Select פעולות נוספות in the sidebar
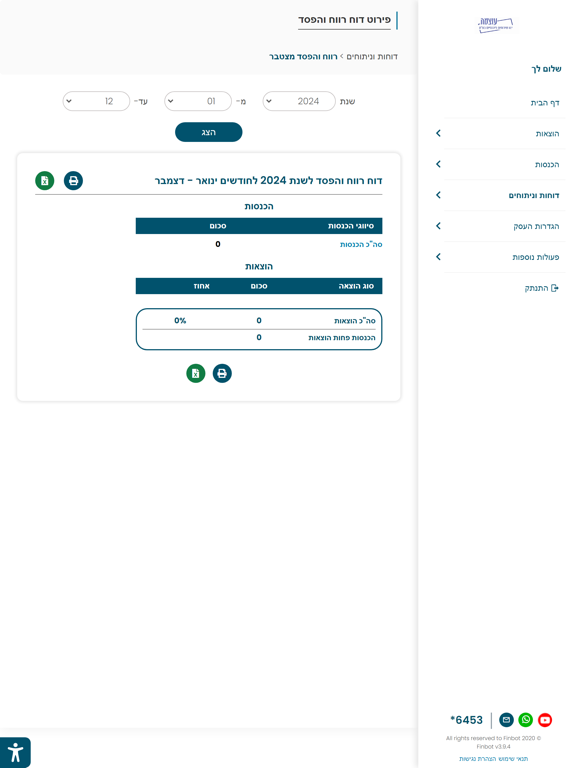This screenshot has height=768, width=576. (x=536, y=257)
